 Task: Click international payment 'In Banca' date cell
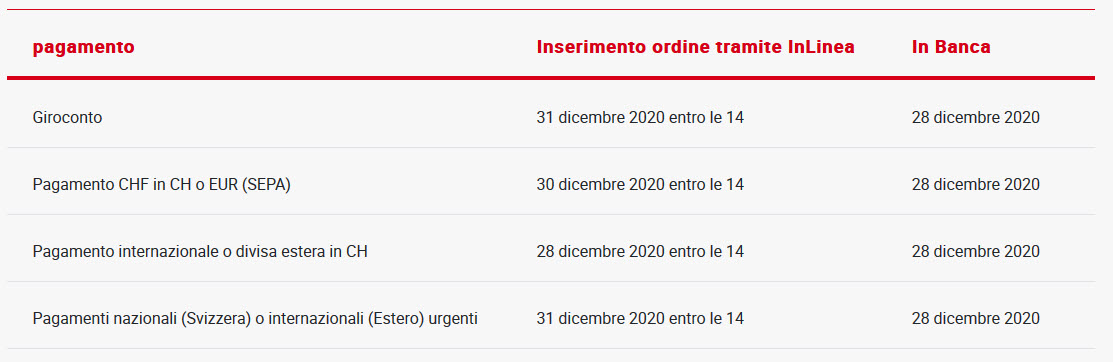click(975, 251)
